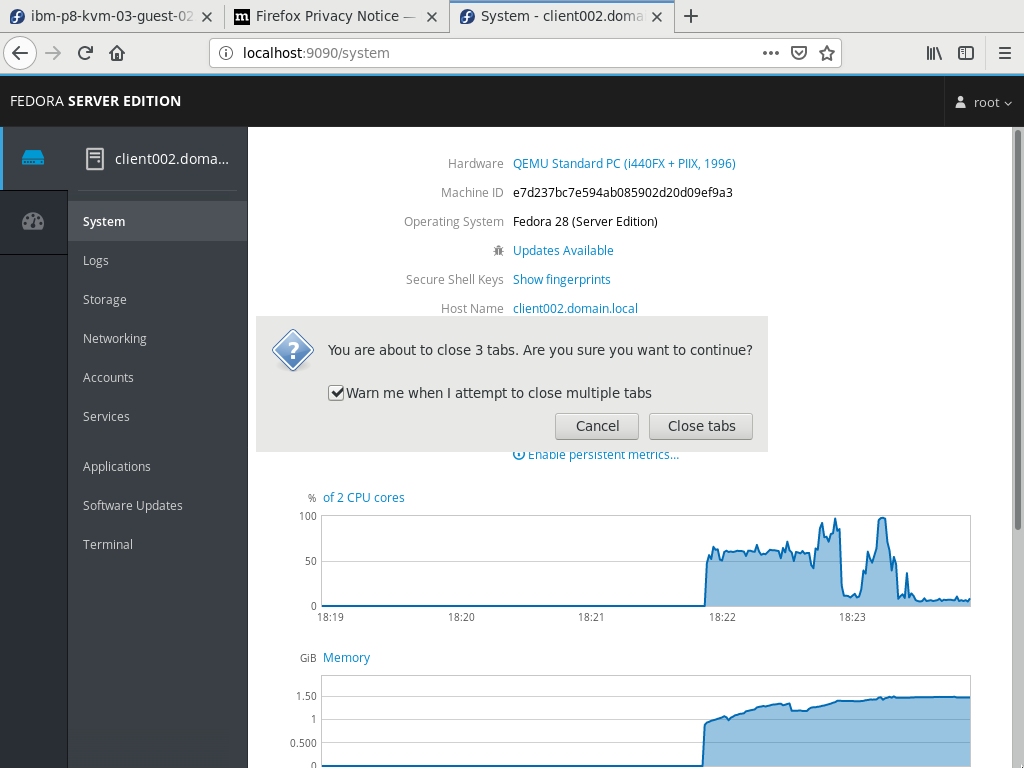Image resolution: width=1024 pixels, height=768 pixels.
Task: Expand the client002.doma... host selector
Action: 157,159
